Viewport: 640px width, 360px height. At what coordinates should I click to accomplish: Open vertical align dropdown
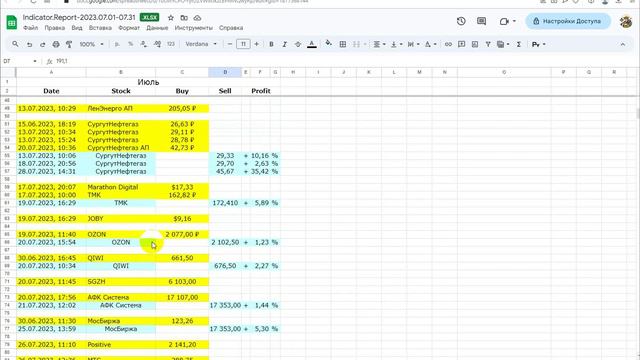[x=396, y=44]
